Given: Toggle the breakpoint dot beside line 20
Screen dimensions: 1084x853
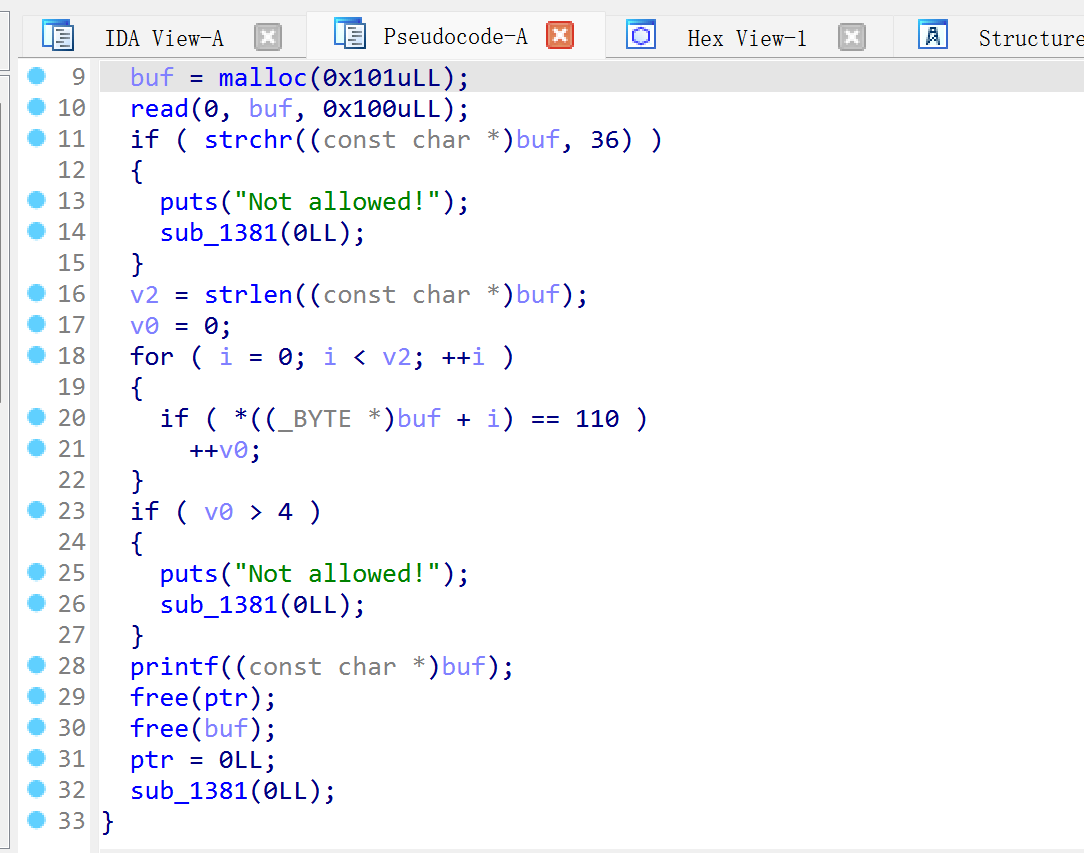Looking at the screenshot, I should point(37,418).
